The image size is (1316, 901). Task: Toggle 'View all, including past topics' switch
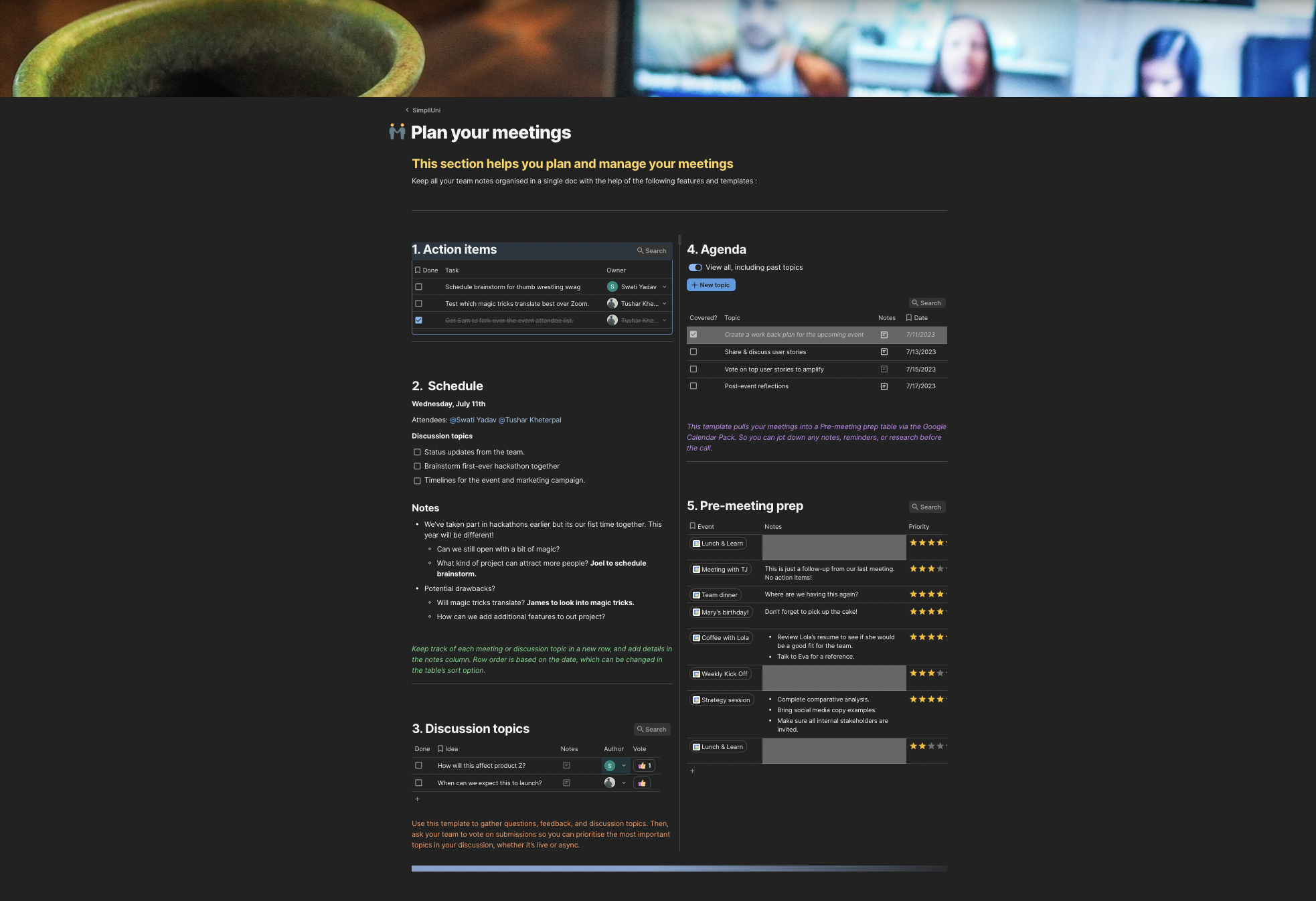point(695,268)
